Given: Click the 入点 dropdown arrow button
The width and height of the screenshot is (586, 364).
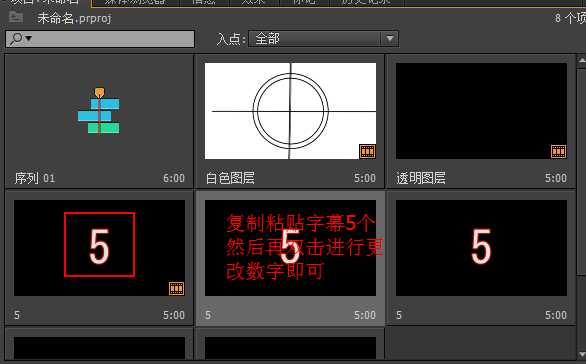Looking at the screenshot, I should [x=390, y=39].
